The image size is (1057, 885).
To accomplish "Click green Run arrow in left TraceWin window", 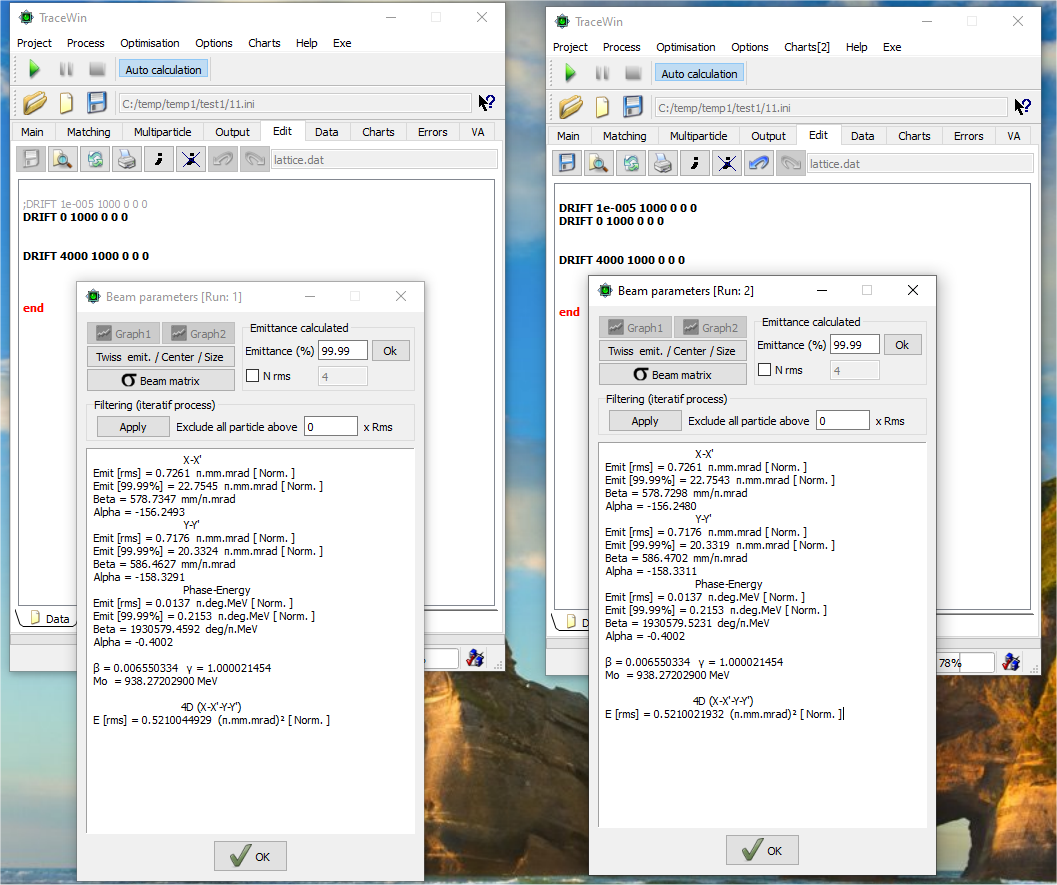I will click(x=34, y=69).
